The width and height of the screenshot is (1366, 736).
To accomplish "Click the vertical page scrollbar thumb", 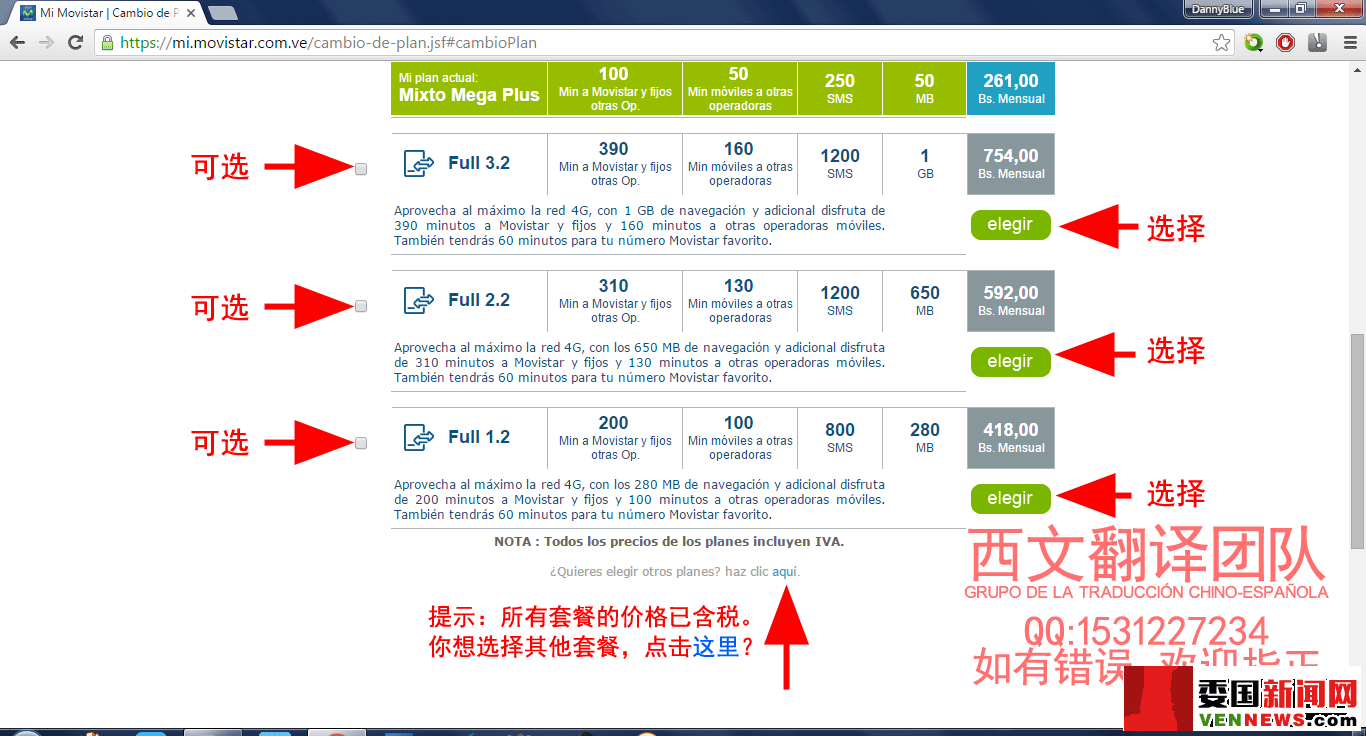I will click(1357, 441).
